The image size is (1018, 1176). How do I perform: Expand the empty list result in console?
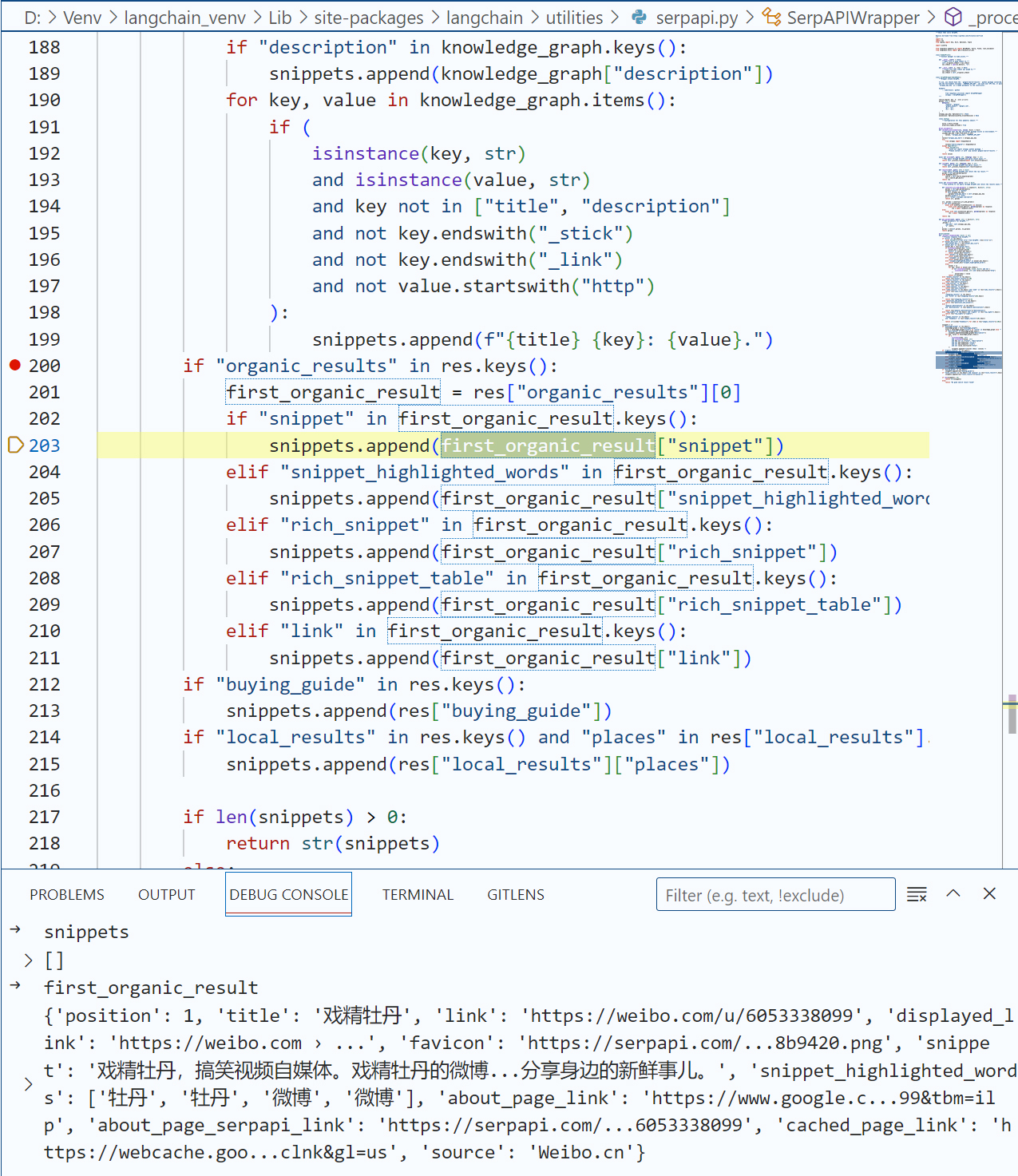pyautogui.click(x=29, y=960)
